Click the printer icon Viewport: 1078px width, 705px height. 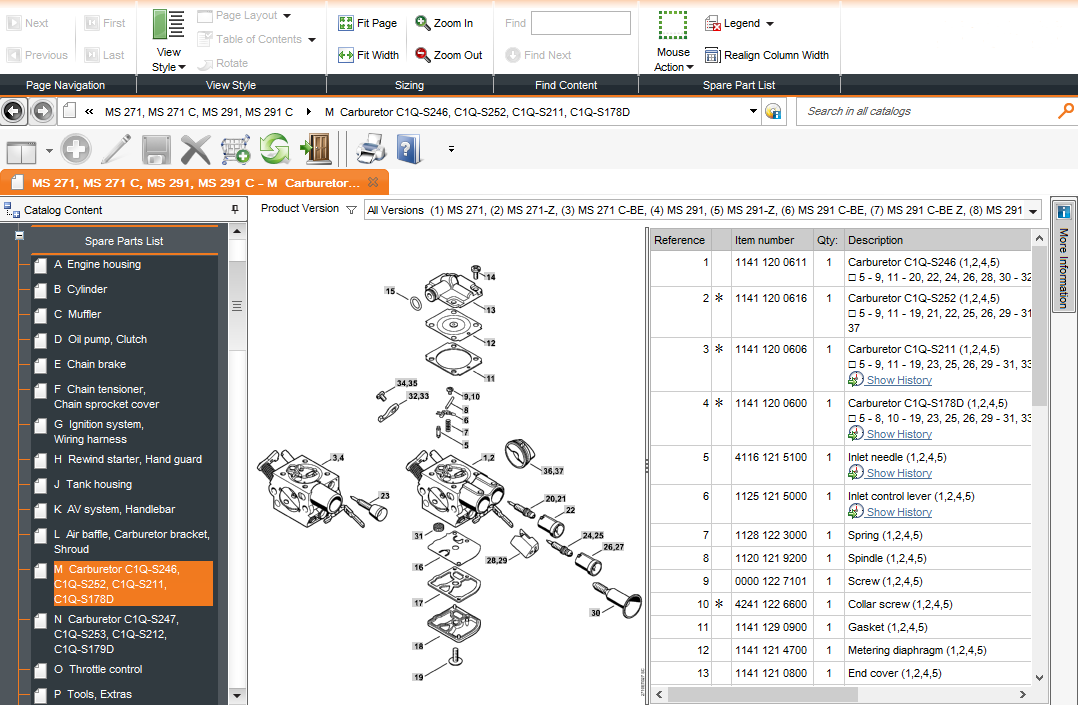pyautogui.click(x=371, y=150)
